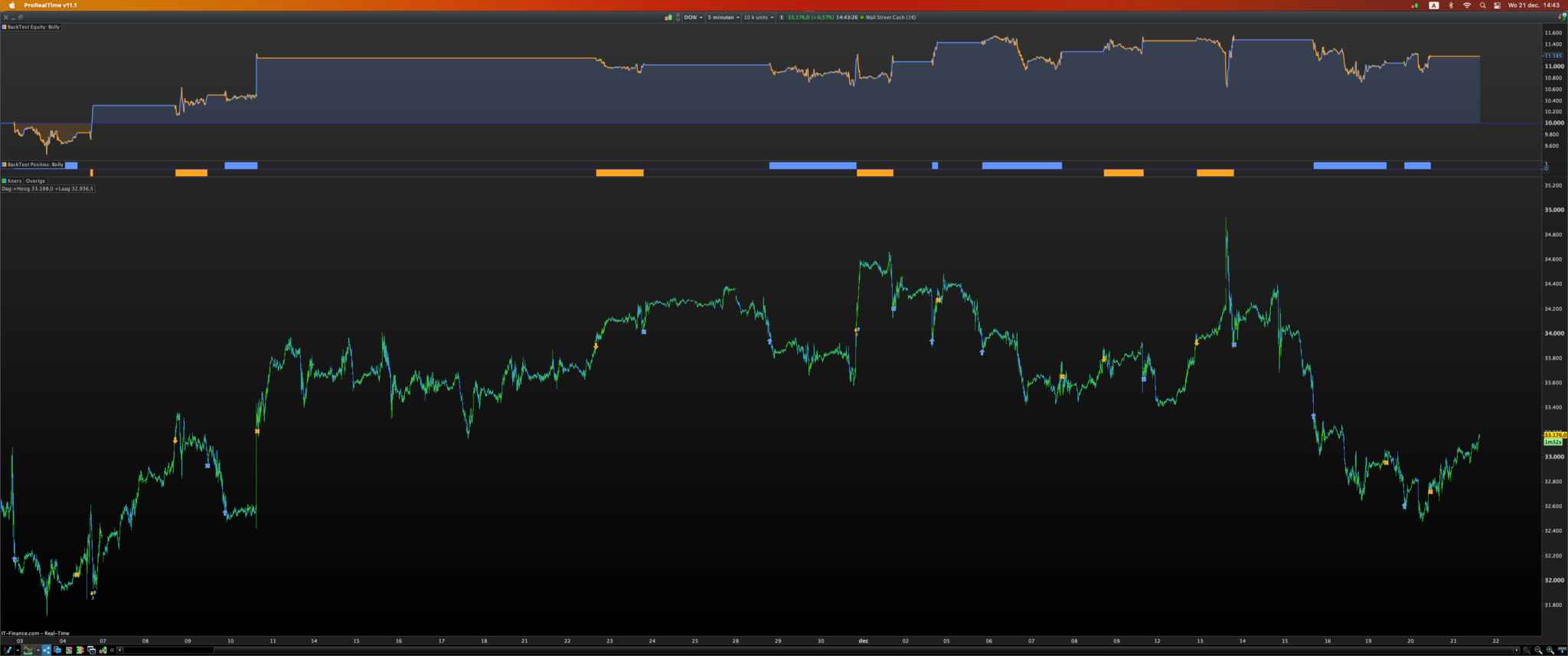Click the ProRealTime candlestick menu bar icon

tap(1414, 5)
